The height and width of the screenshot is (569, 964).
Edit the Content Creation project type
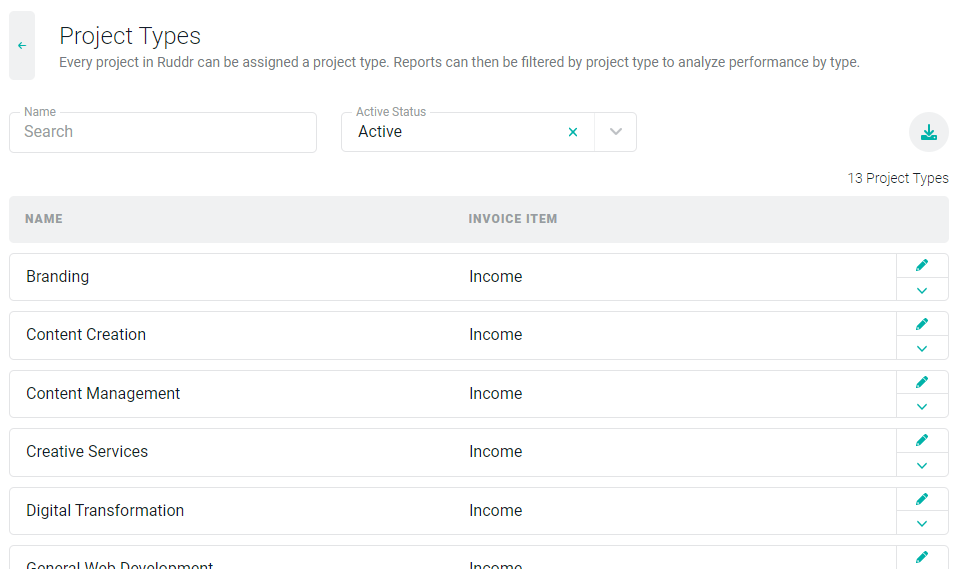point(922,324)
